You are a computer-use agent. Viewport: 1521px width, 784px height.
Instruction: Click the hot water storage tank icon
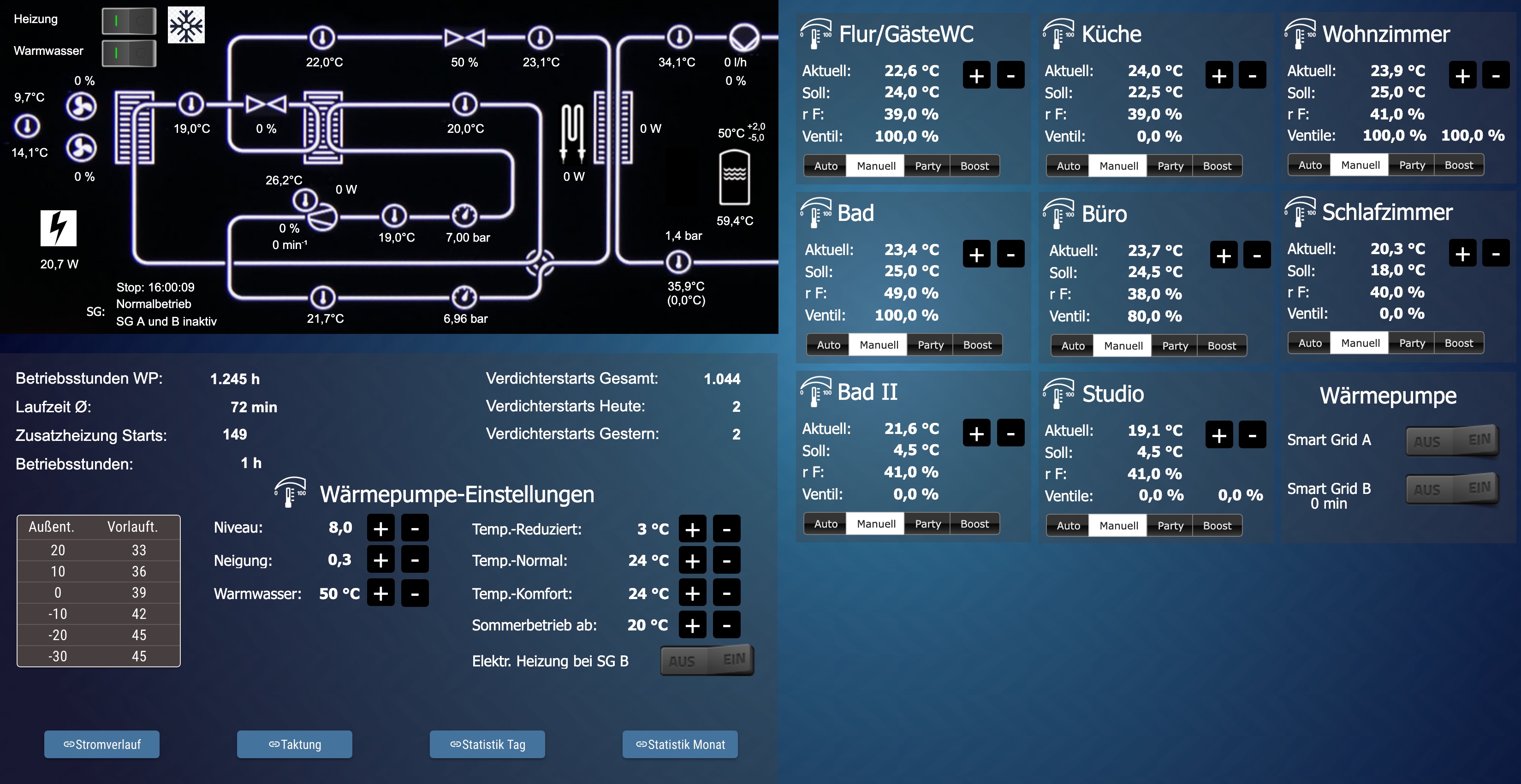point(735,177)
